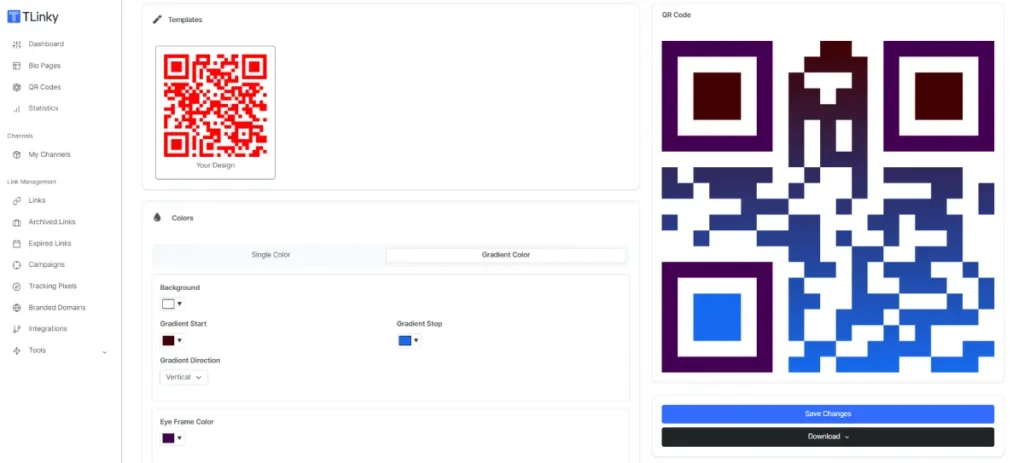Click the QR Codes sidebar icon
Viewport: 1024px width, 463px height.
17,88
